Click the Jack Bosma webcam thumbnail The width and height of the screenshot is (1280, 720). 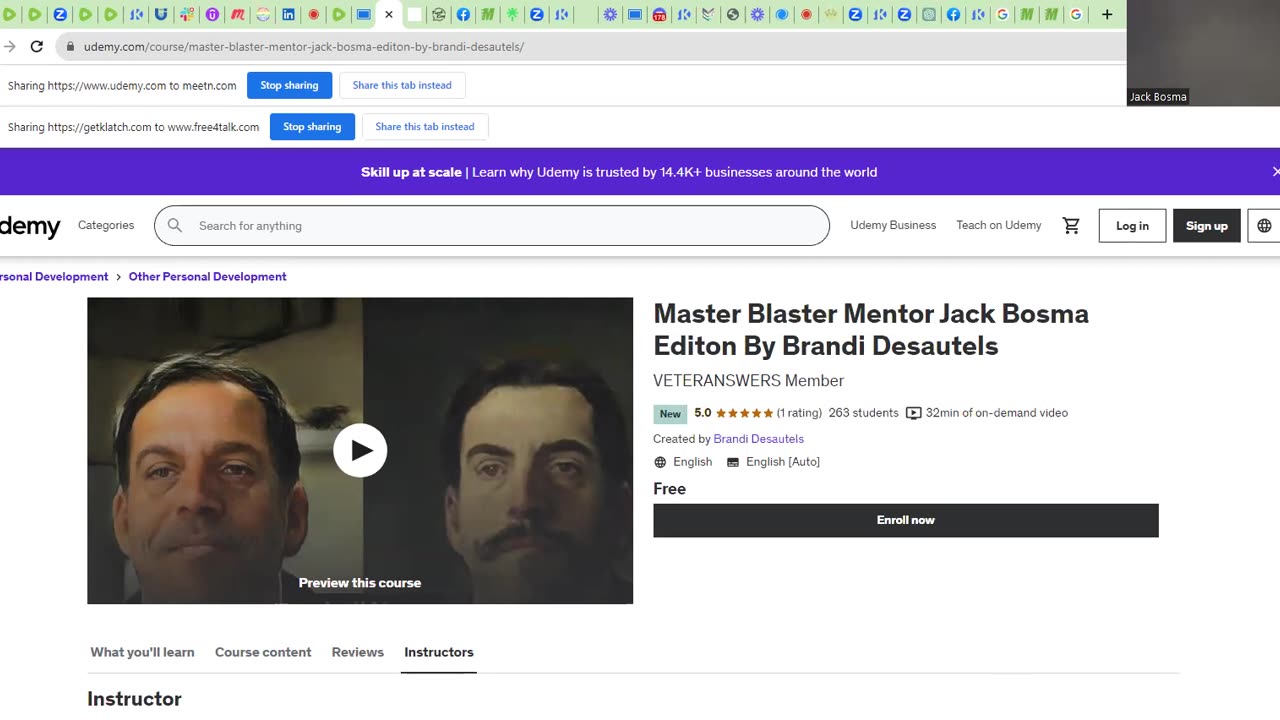(x=1203, y=53)
